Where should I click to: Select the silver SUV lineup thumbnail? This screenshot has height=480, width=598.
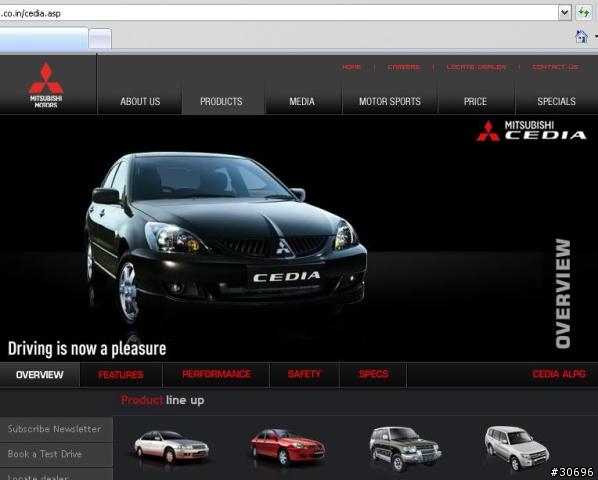point(517,448)
